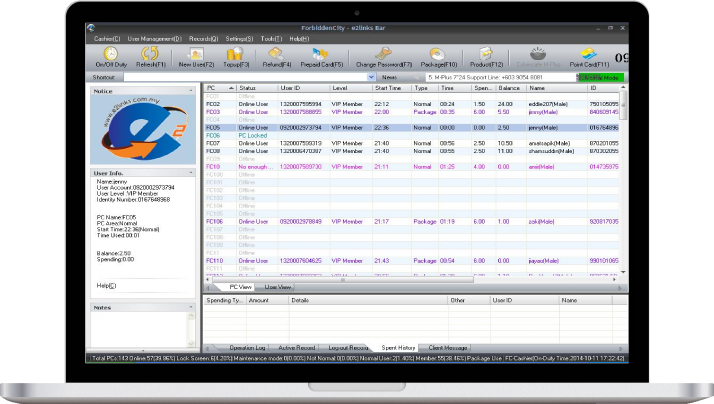Click the On/Off Duty toolbar icon
The height and width of the screenshot is (404, 714).
pos(110,56)
